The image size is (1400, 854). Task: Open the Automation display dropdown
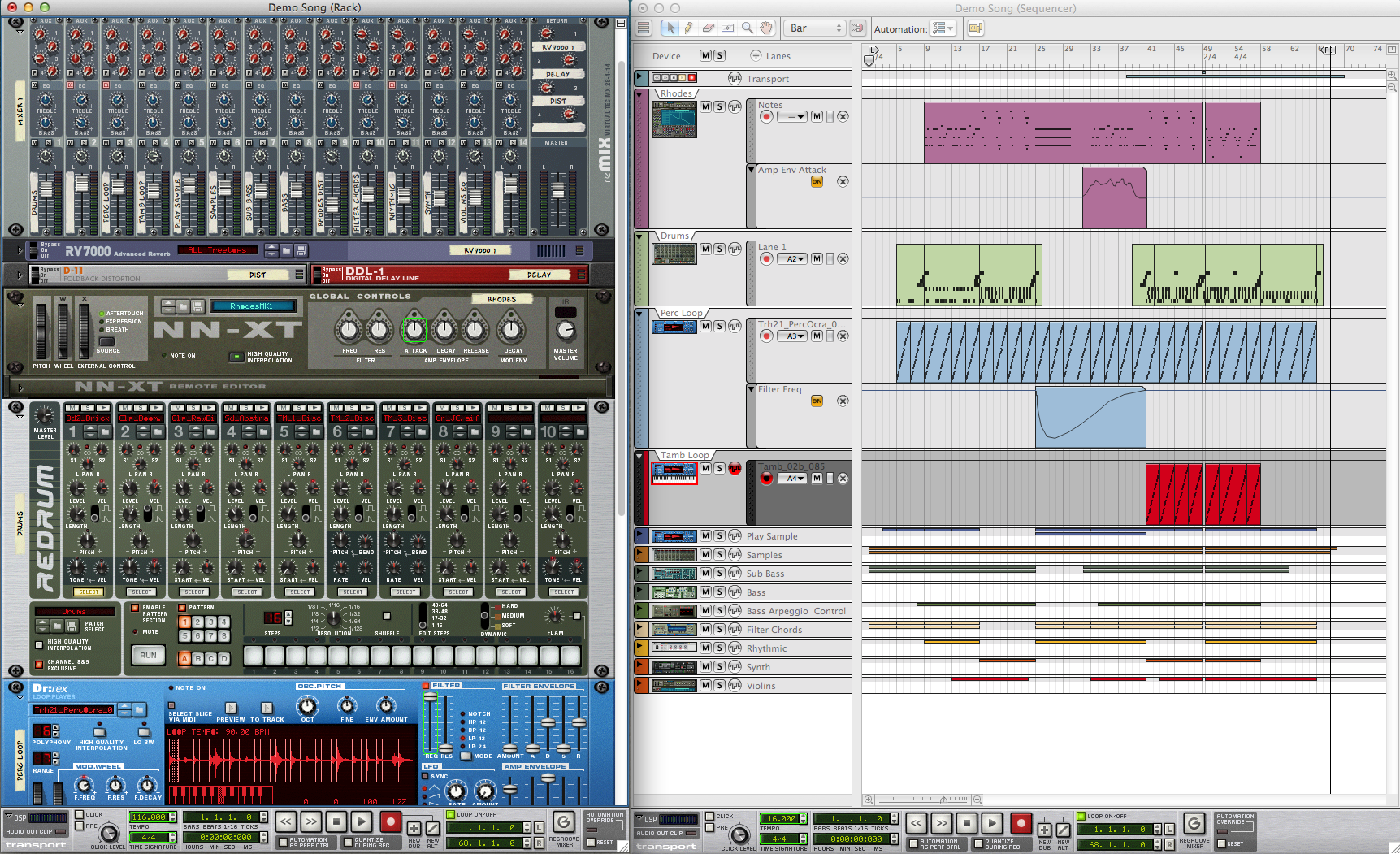[942, 28]
